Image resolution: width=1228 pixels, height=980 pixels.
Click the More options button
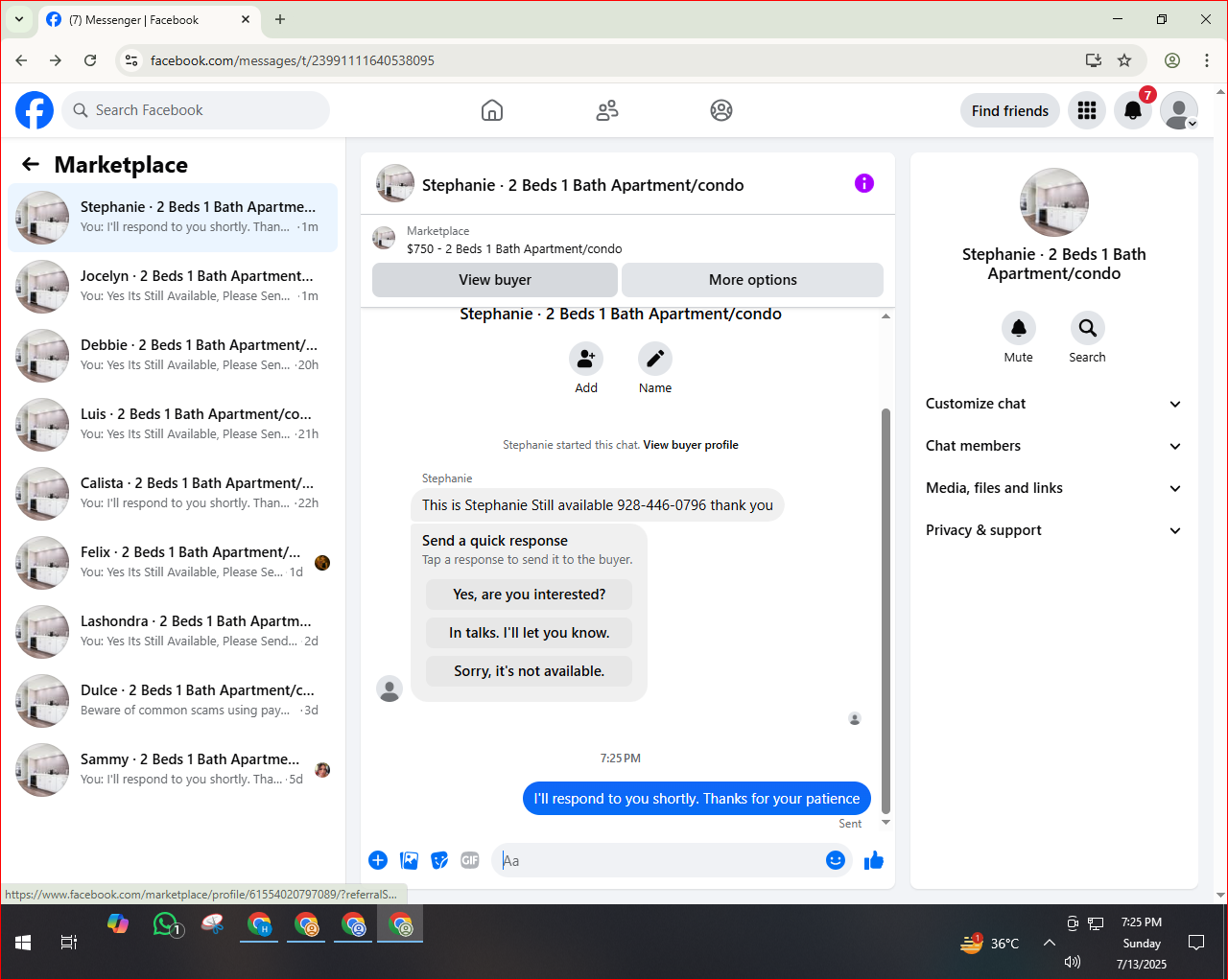752,280
